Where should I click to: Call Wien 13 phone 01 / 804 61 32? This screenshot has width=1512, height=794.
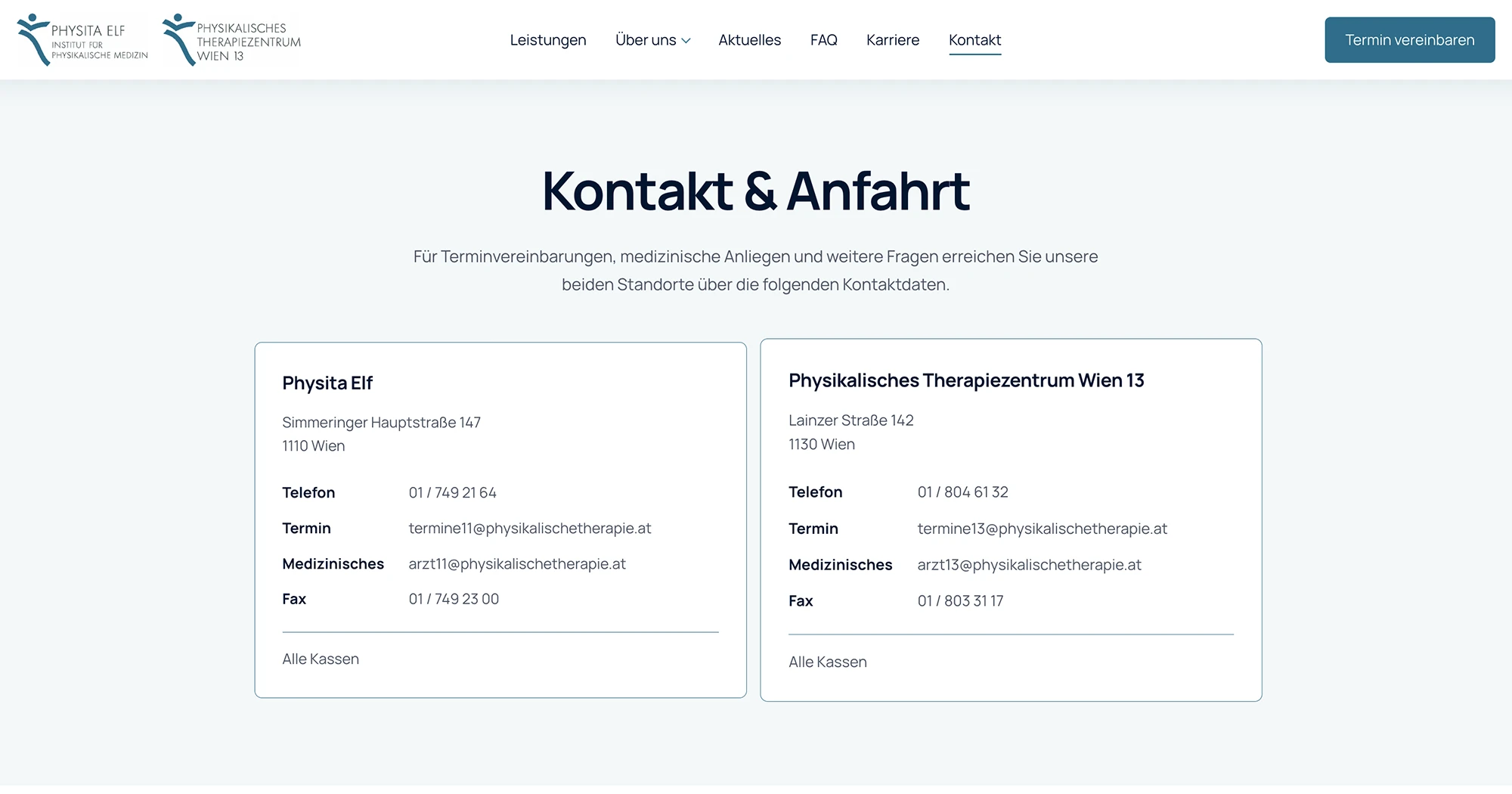coord(963,492)
